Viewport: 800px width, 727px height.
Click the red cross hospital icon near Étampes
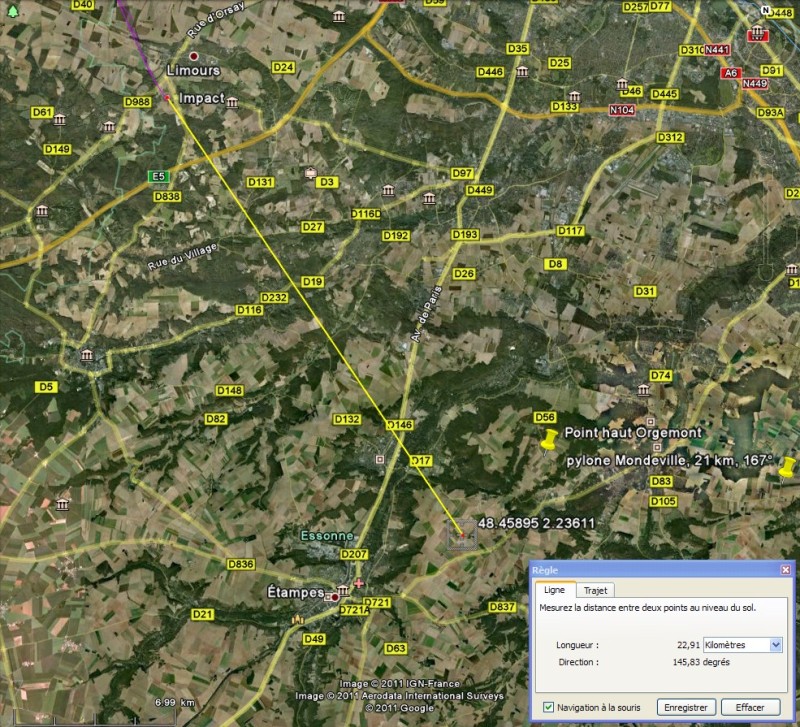click(359, 583)
